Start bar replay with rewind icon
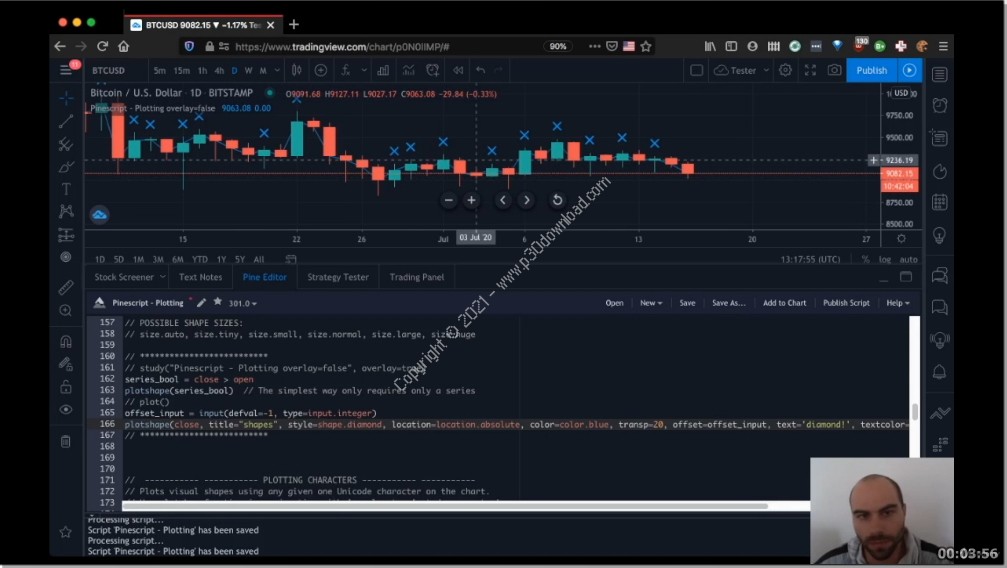The image size is (1007, 568). (x=458, y=70)
